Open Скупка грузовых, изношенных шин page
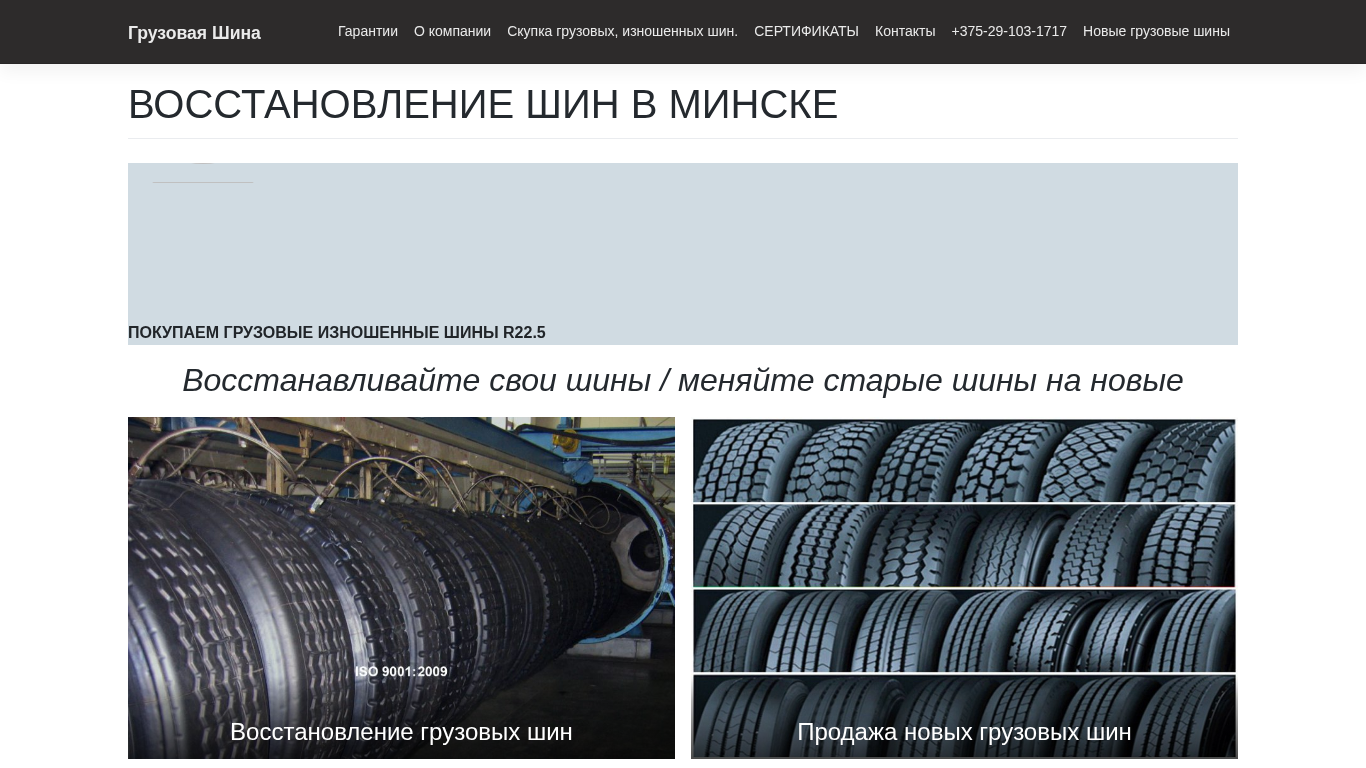Image resolution: width=1366 pixels, height=768 pixels. 622,31
